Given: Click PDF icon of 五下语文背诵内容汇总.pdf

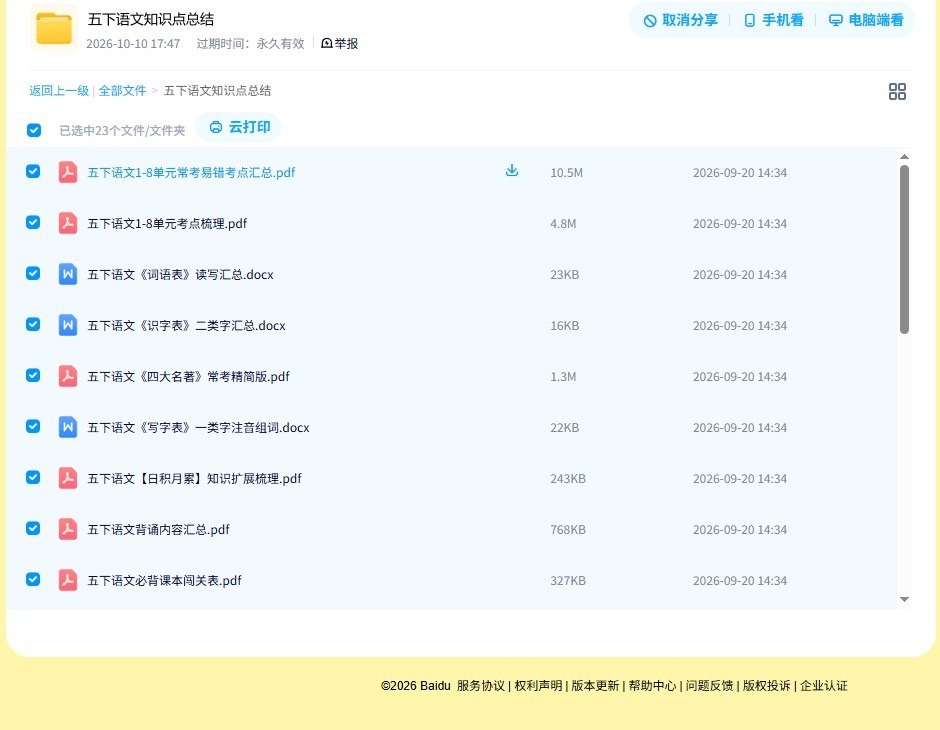Looking at the screenshot, I should (x=68, y=529).
